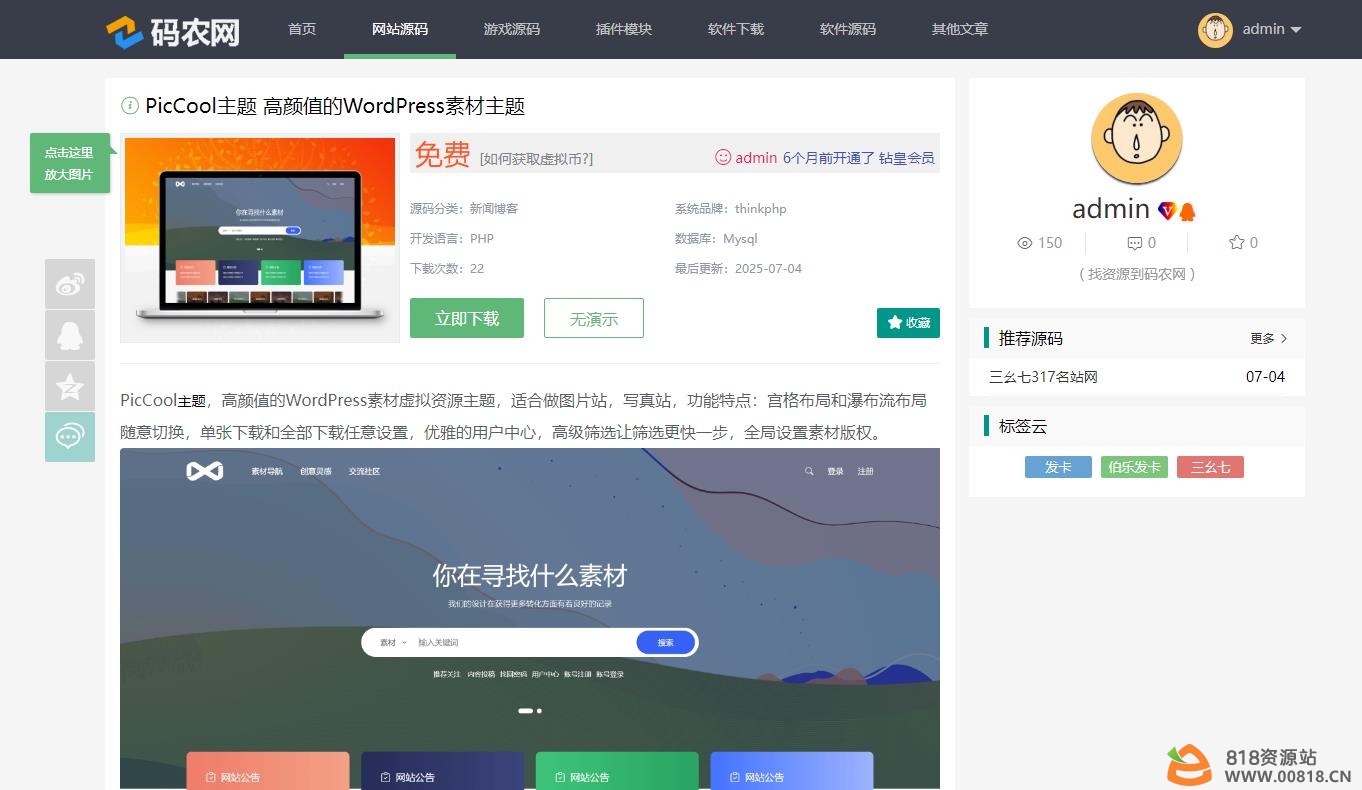Click the info icon beside the title
Screen dimensions: 1362x790
click(x=129, y=105)
